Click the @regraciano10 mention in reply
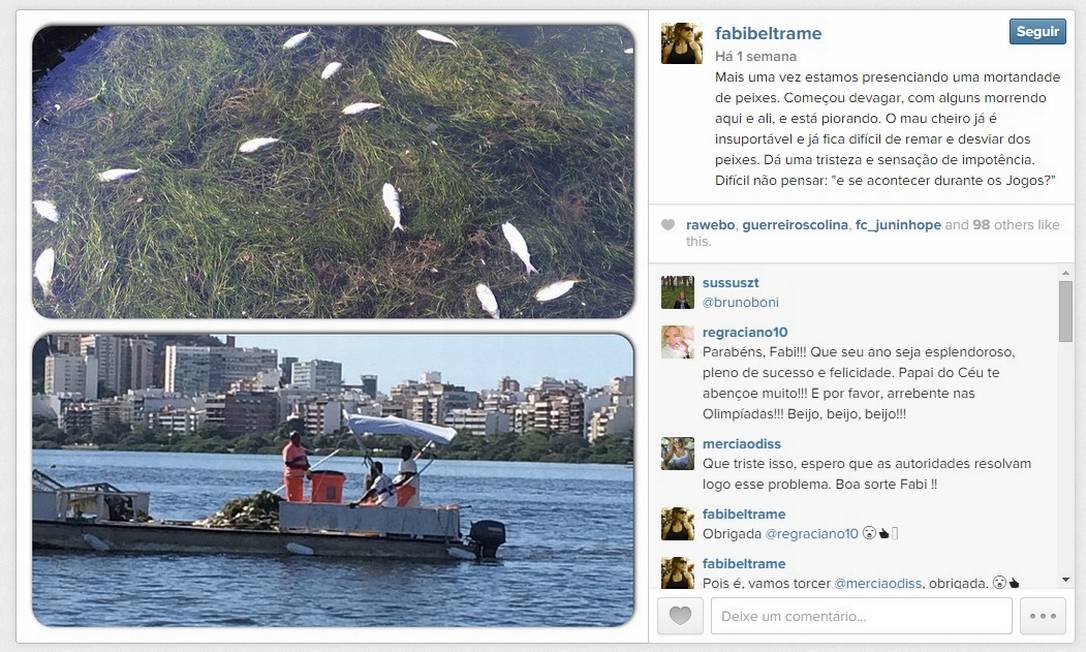1086x652 pixels. [811, 534]
